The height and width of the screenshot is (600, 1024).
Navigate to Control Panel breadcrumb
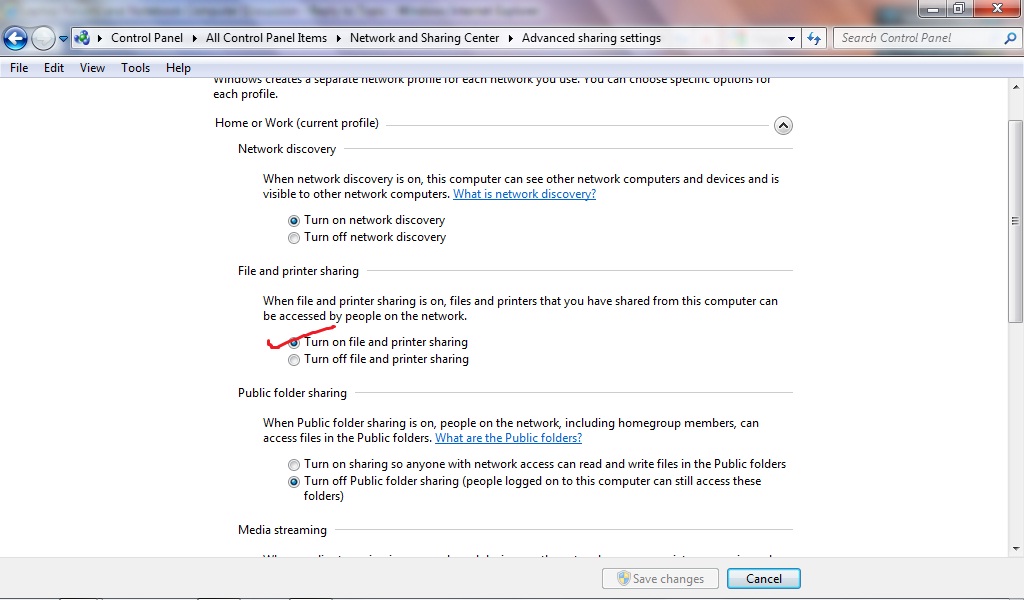(147, 38)
